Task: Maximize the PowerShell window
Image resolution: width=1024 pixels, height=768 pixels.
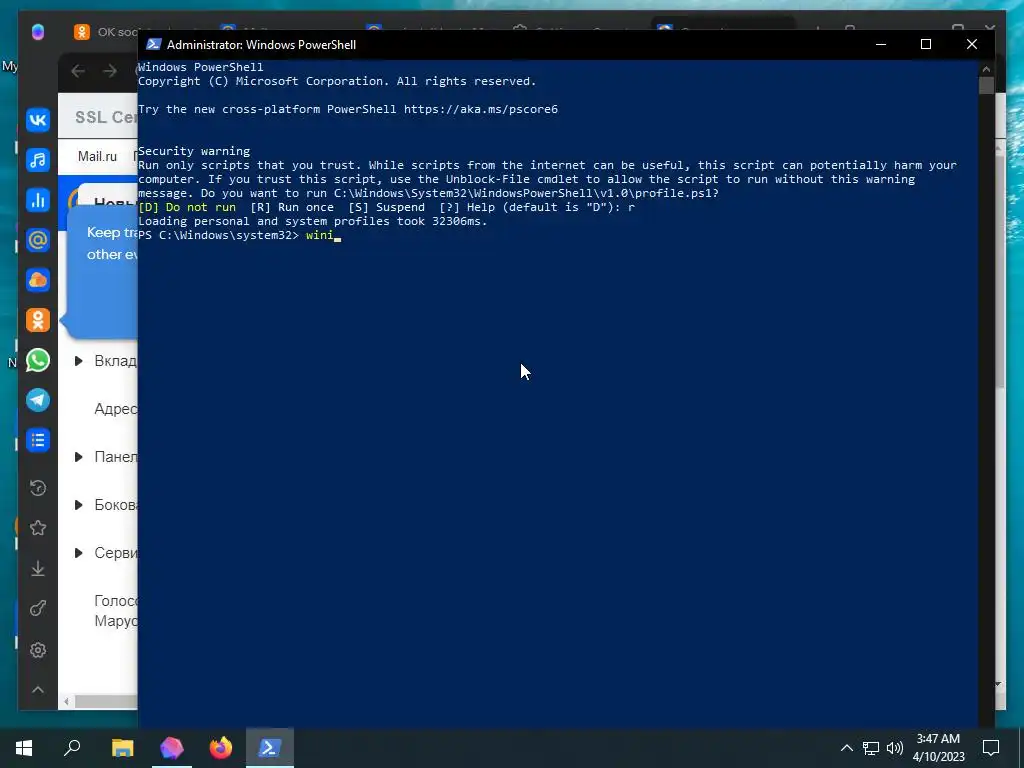Action: (926, 44)
